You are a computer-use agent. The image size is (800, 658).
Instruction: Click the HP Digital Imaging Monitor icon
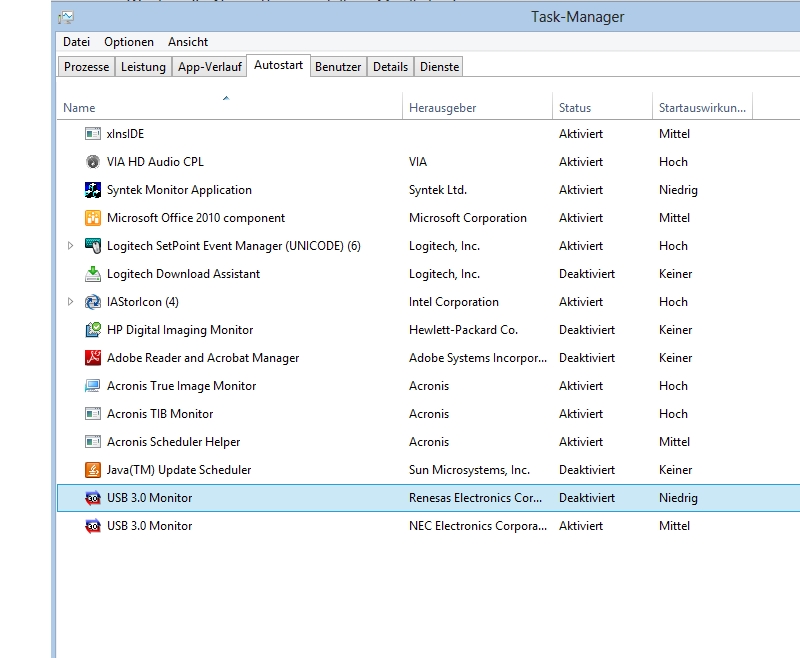(92, 330)
